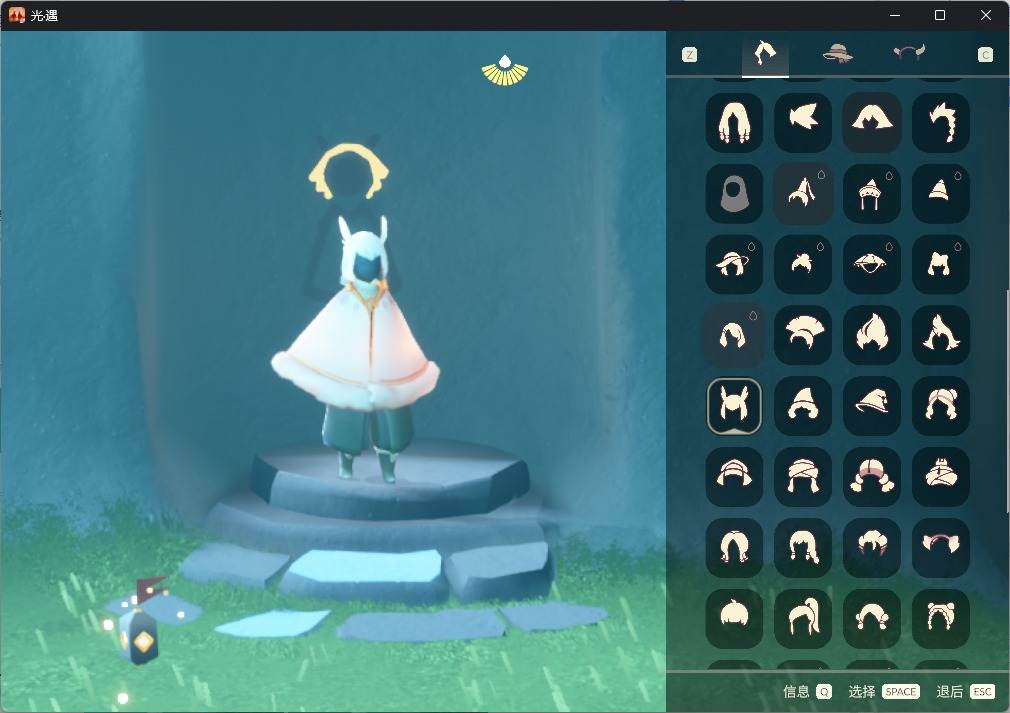Screen dimensions: 1010x713
Task: Click the Z previous-category key hint
Action: pyautogui.click(x=689, y=55)
